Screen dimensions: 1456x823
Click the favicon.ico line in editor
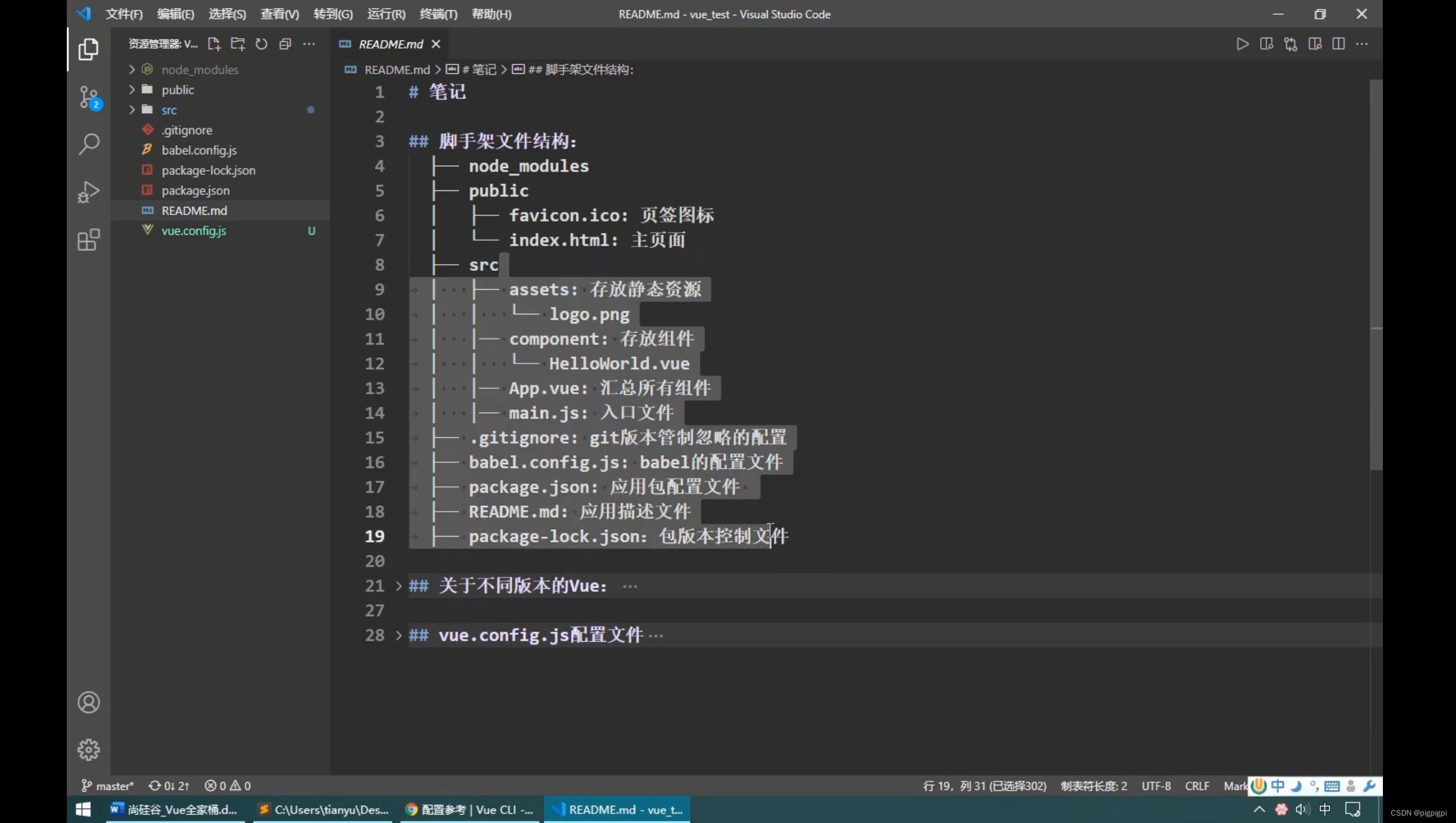pos(611,215)
